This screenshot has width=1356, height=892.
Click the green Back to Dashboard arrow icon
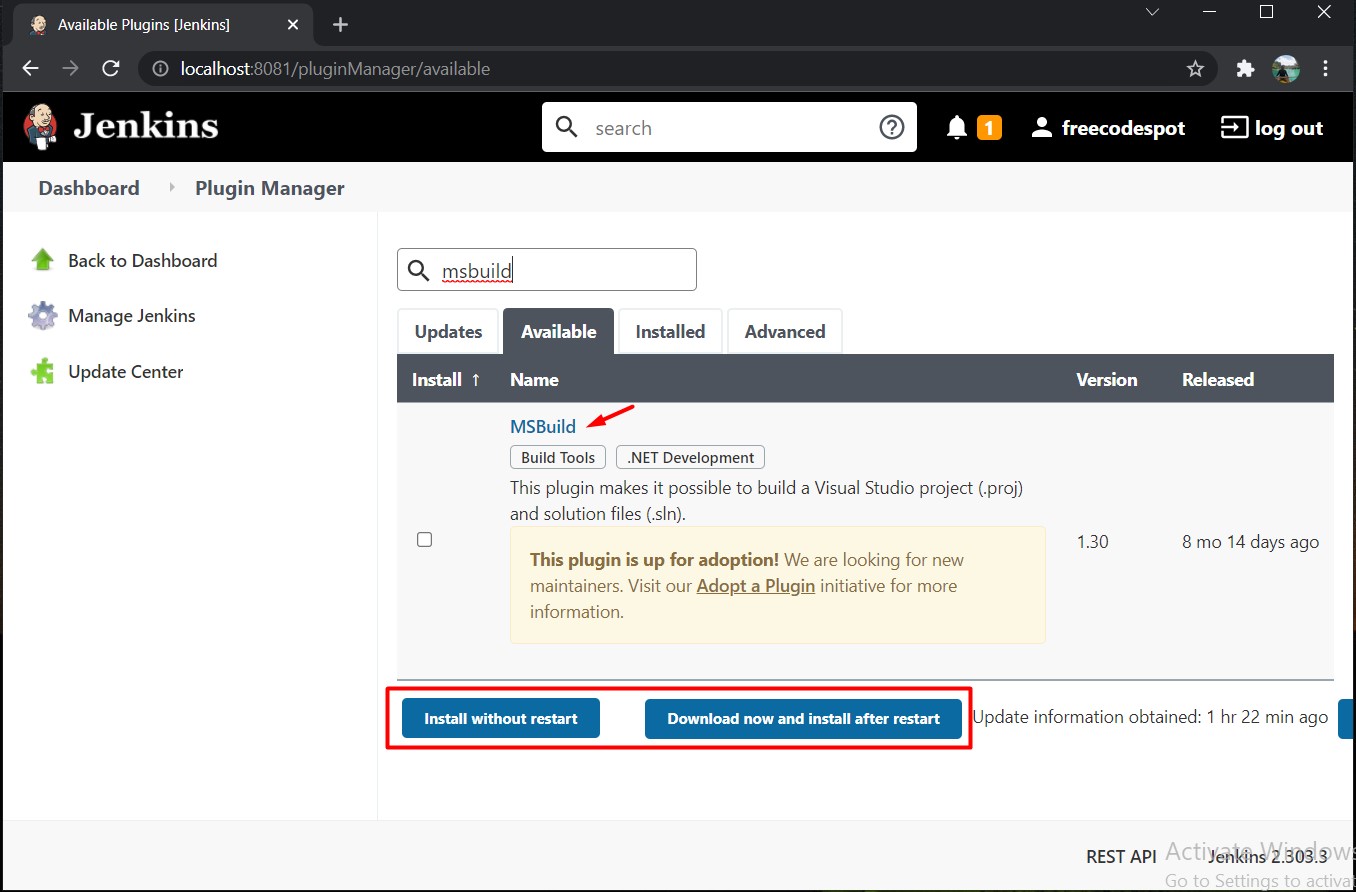(x=43, y=260)
